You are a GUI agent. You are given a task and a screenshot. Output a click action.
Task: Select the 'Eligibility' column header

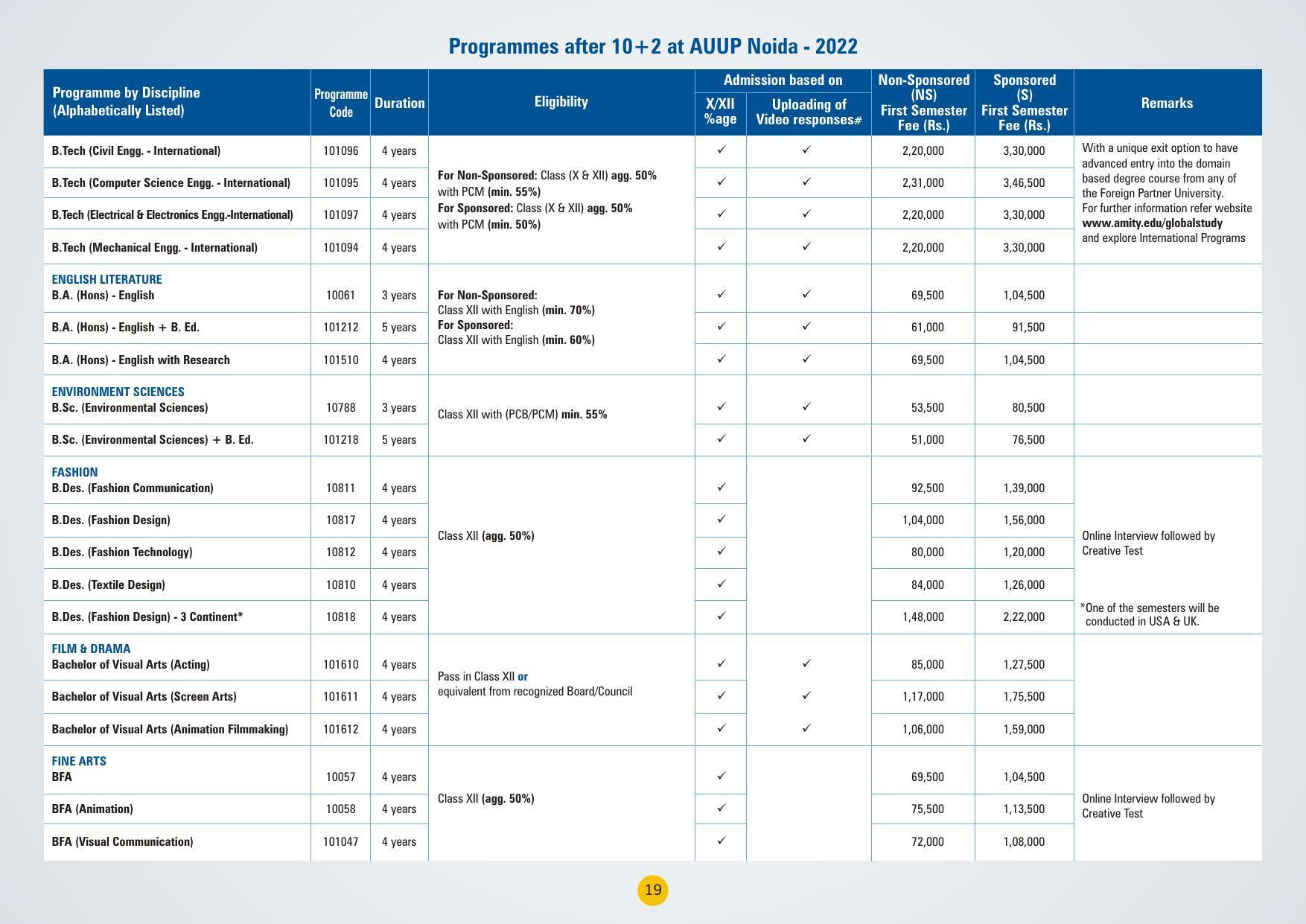point(561,102)
